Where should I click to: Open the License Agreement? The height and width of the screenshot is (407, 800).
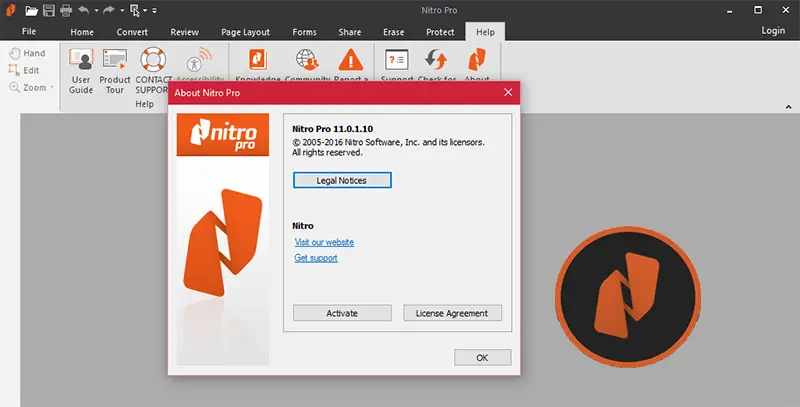click(x=453, y=313)
